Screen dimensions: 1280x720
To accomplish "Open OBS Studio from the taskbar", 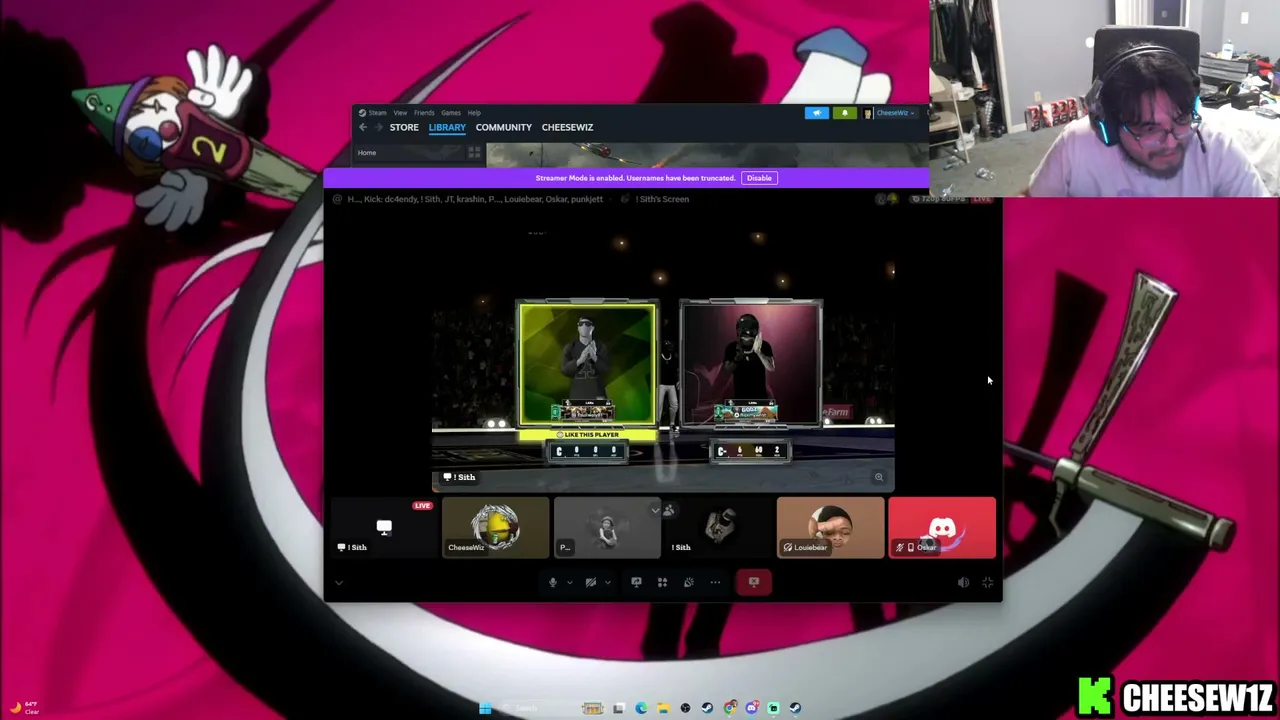I will [685, 708].
